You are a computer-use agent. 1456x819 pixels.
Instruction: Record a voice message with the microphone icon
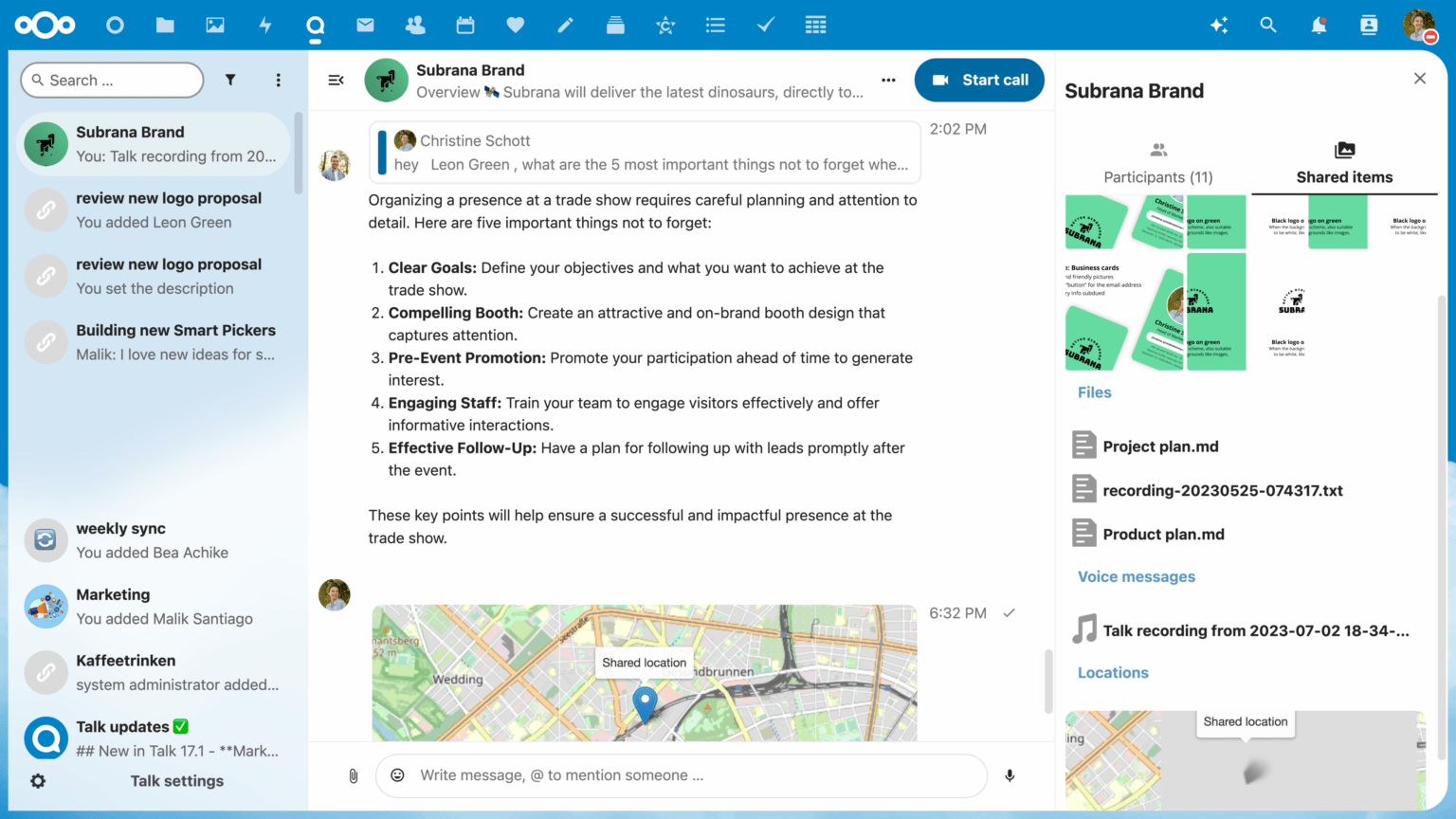(1009, 775)
